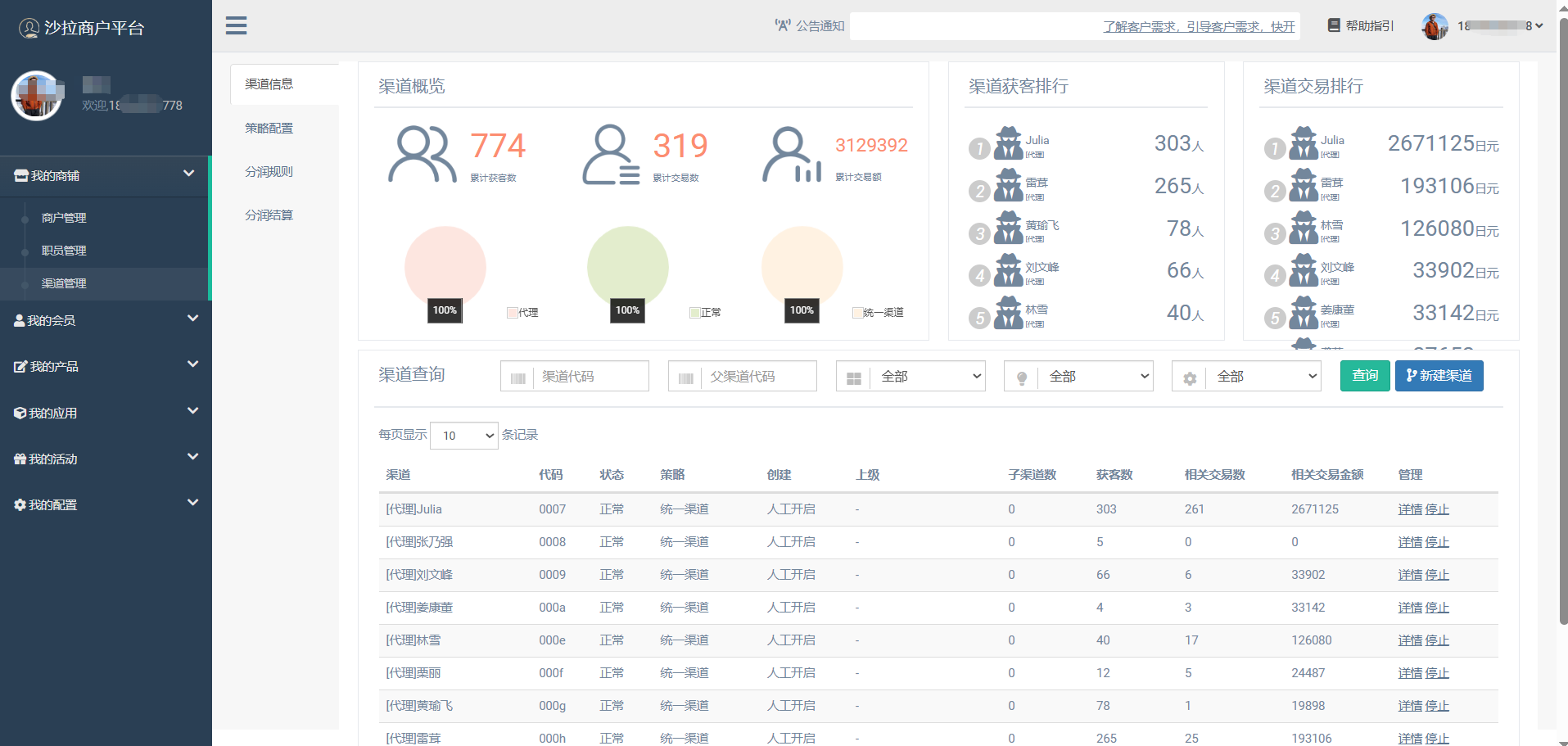Select 渠道管理 in sidebar
Viewport: 1568px width, 746px height.
click(64, 283)
